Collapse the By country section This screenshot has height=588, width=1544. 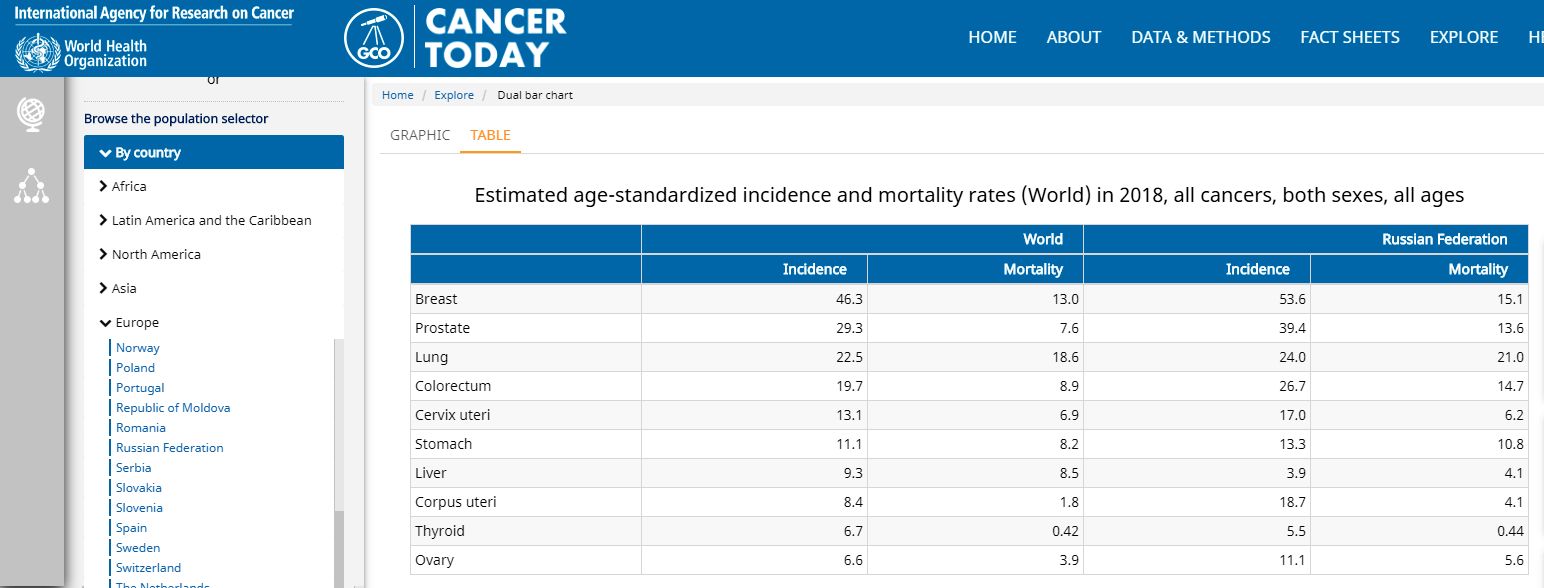(x=213, y=153)
